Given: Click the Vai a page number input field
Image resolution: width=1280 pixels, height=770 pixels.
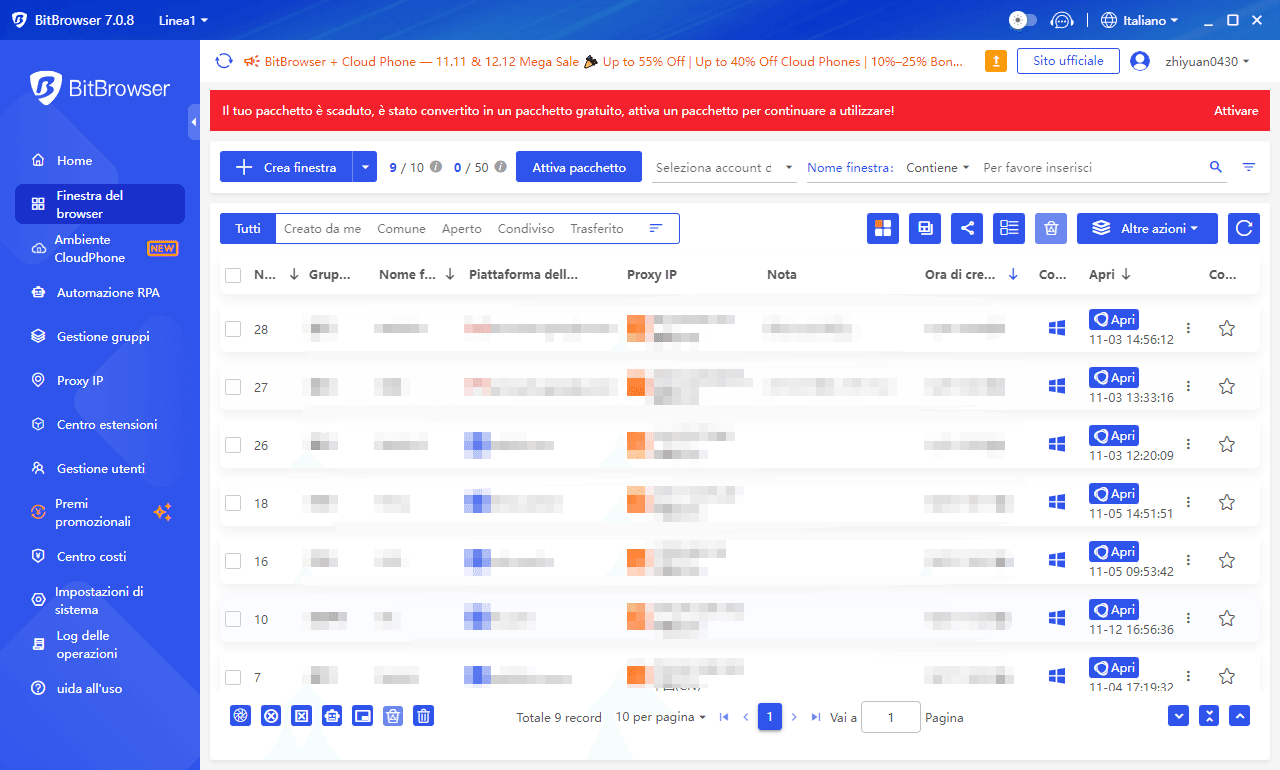Looking at the screenshot, I should pyautogui.click(x=890, y=716).
